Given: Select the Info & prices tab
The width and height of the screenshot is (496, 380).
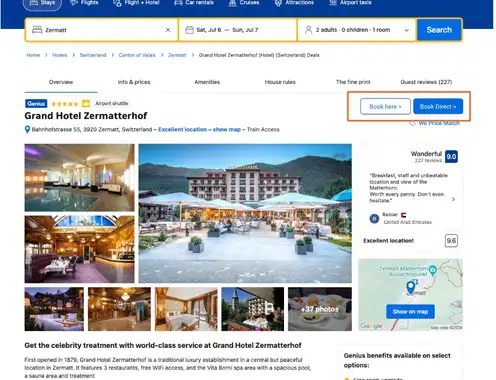Looking at the screenshot, I should [134, 82].
